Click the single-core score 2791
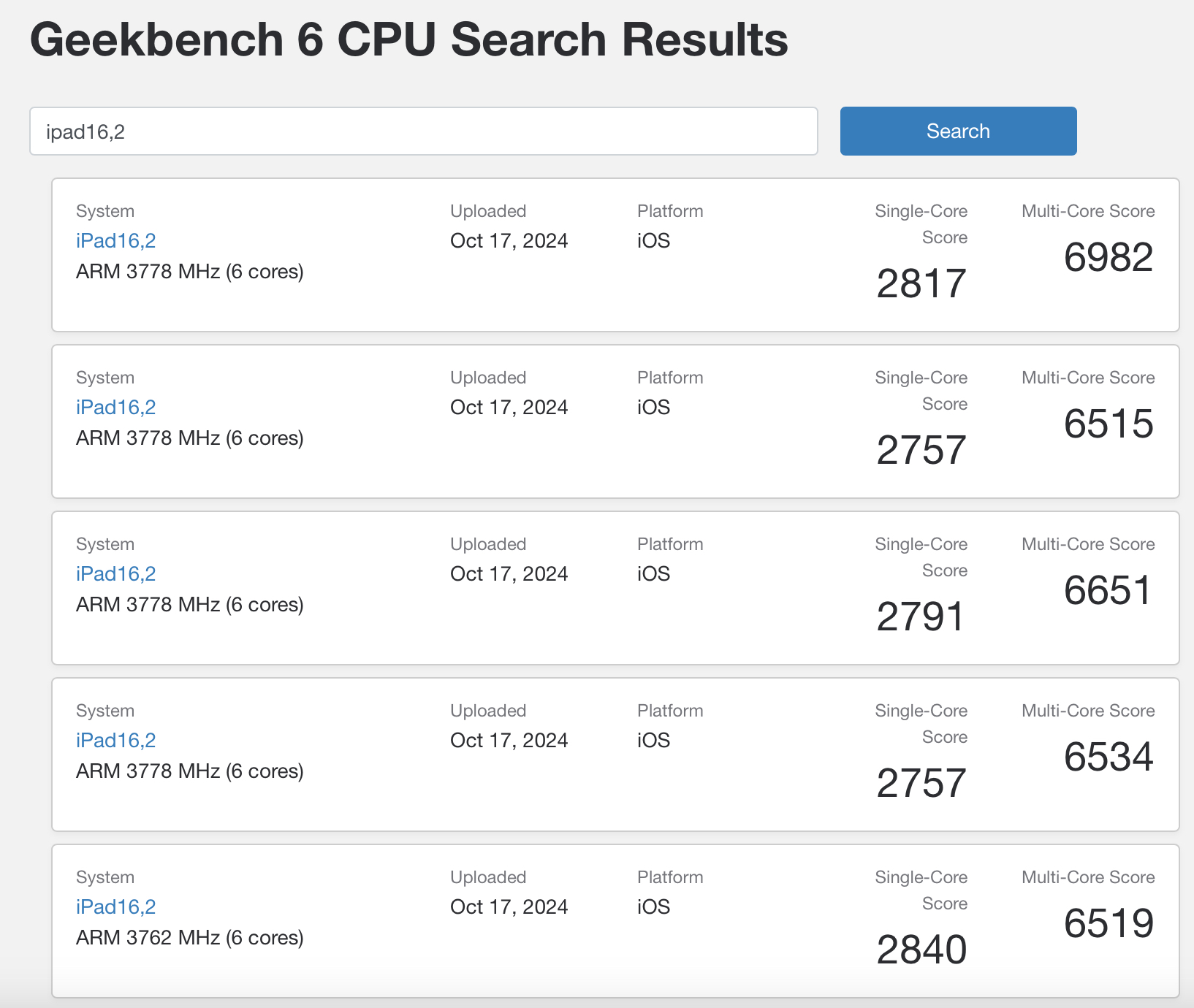1194x1008 pixels. click(921, 616)
